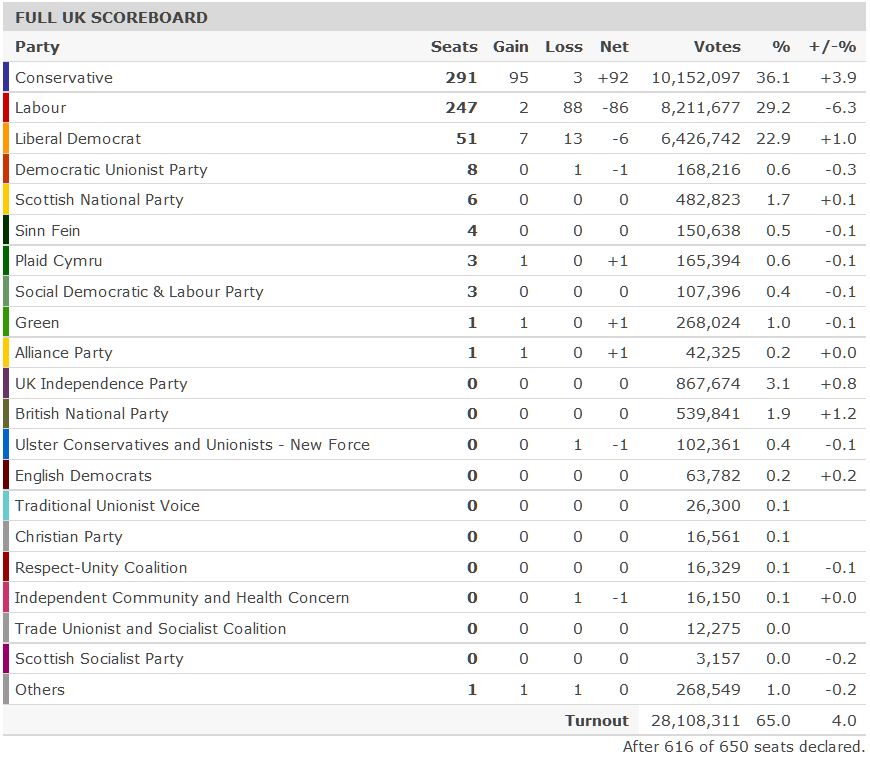
Task: Click Scottish Socialist Party label
Action: (99, 659)
